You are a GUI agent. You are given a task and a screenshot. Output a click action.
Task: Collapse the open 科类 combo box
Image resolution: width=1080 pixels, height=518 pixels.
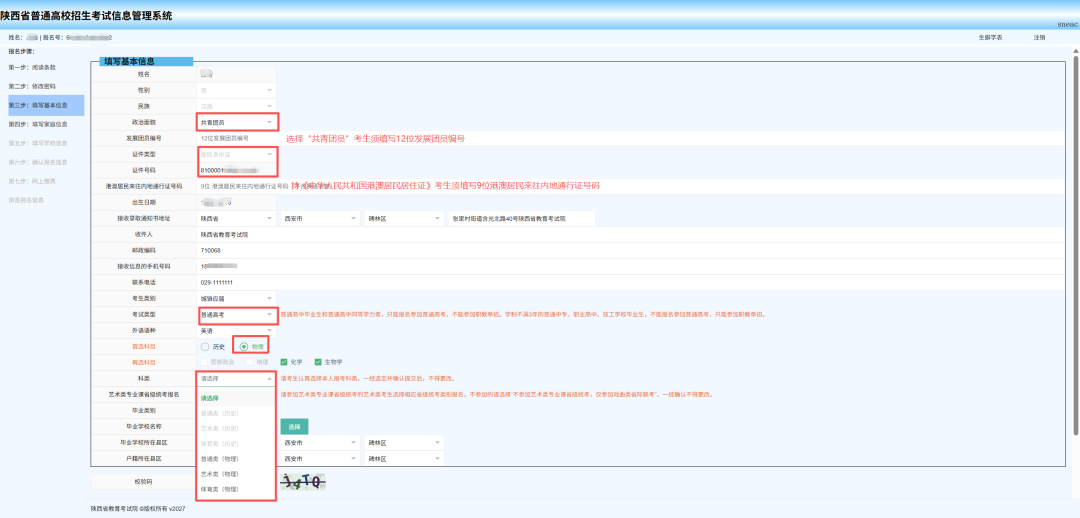pyautogui.click(x=237, y=378)
